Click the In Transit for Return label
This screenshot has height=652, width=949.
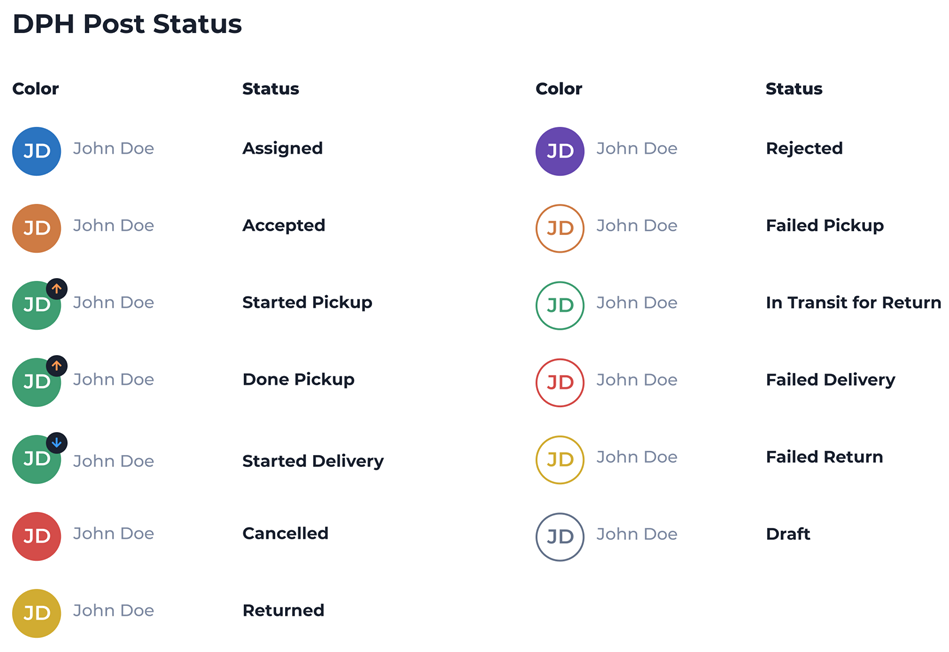[x=853, y=303]
